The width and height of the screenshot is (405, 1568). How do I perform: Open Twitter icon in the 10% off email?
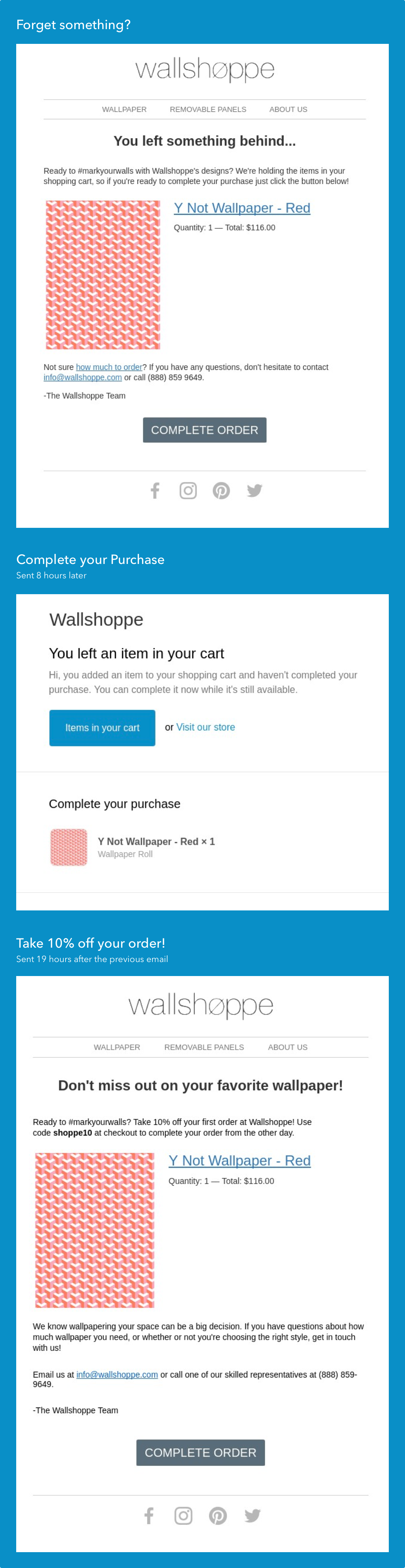(x=252, y=1516)
